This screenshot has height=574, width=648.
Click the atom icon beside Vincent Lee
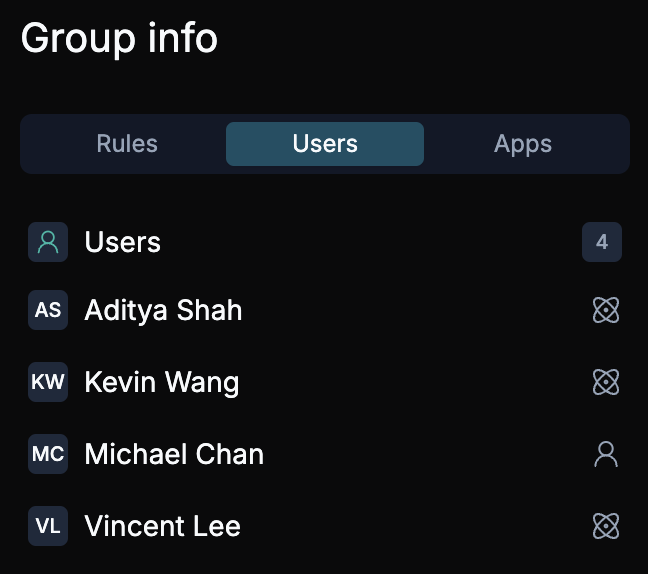click(x=605, y=526)
